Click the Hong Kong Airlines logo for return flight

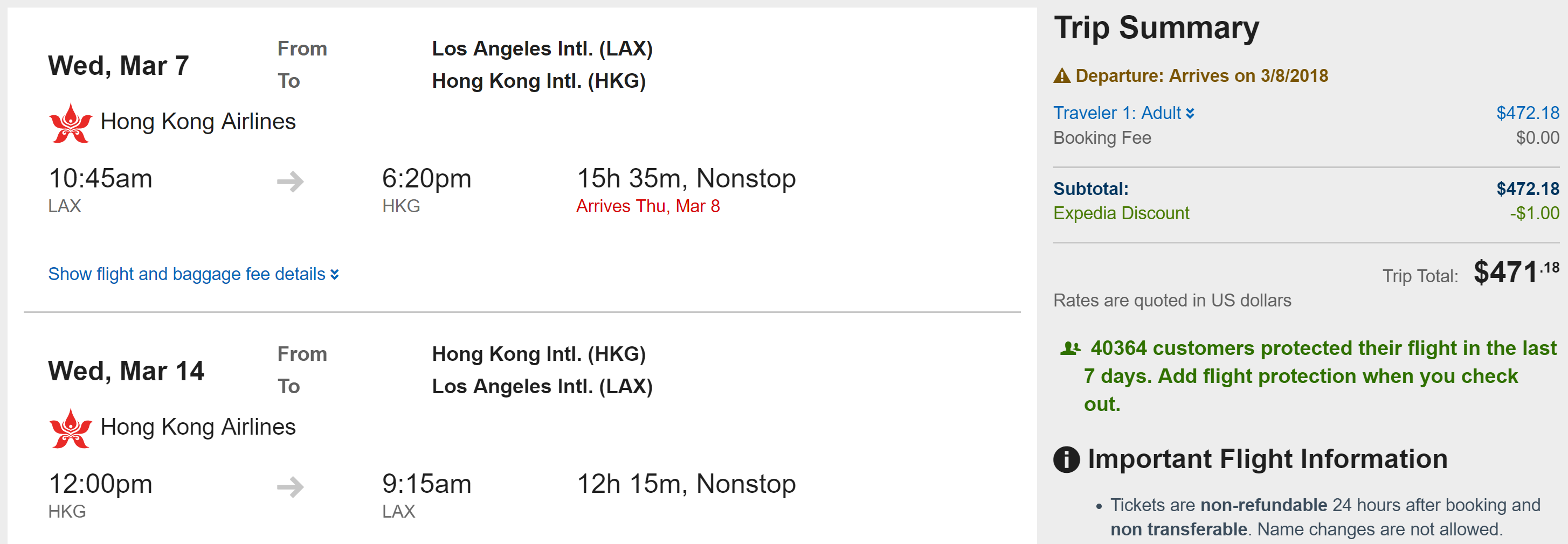click(x=71, y=428)
